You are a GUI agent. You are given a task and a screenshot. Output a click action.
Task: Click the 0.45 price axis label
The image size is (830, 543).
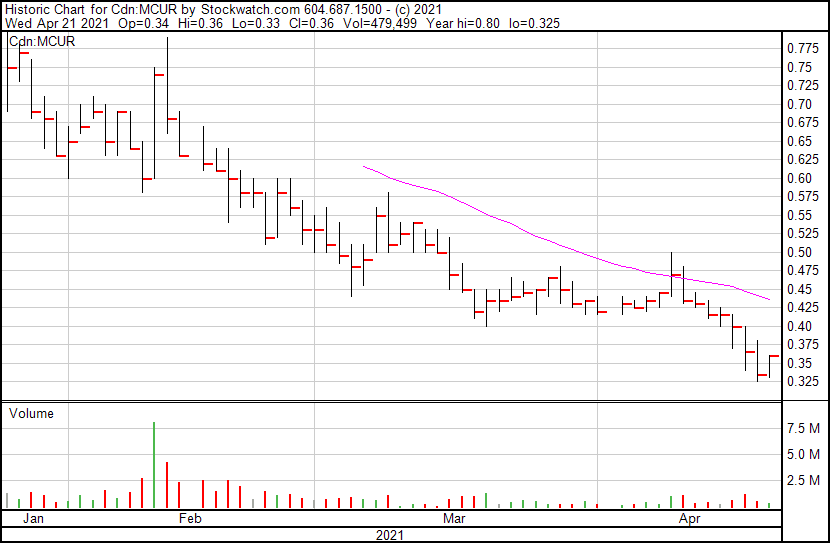coord(799,289)
